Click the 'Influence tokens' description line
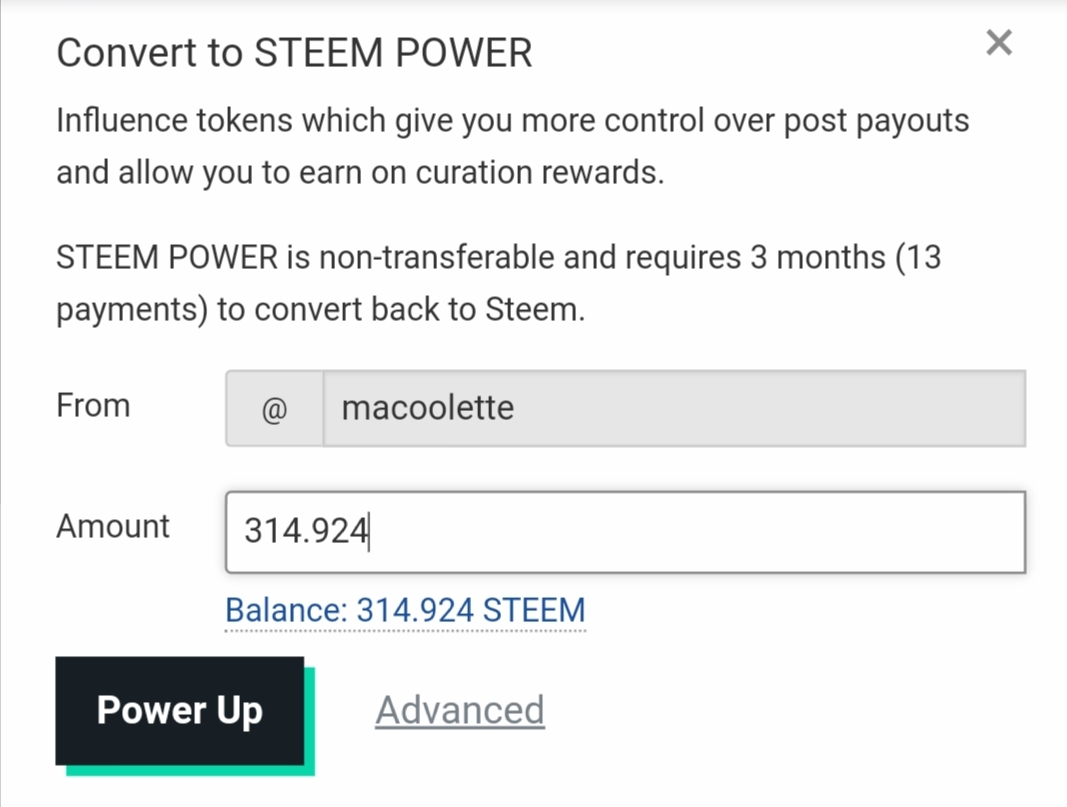Screen dimensions: 1067x807 (x=512, y=121)
